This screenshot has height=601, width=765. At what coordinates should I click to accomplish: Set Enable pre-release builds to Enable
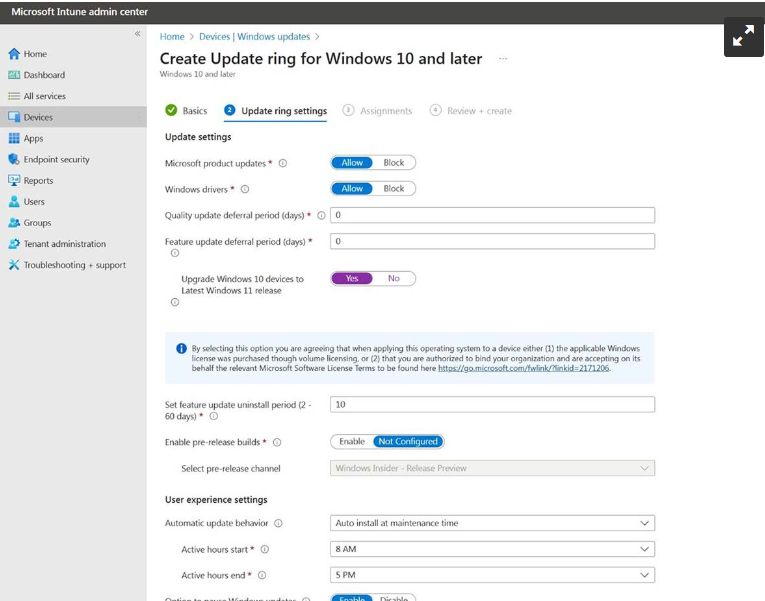(x=352, y=441)
